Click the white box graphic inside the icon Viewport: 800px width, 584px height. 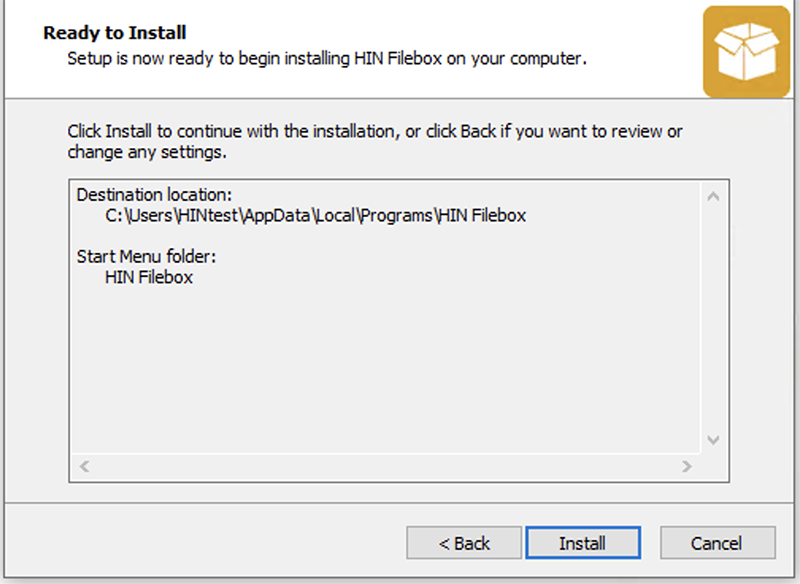(746, 51)
